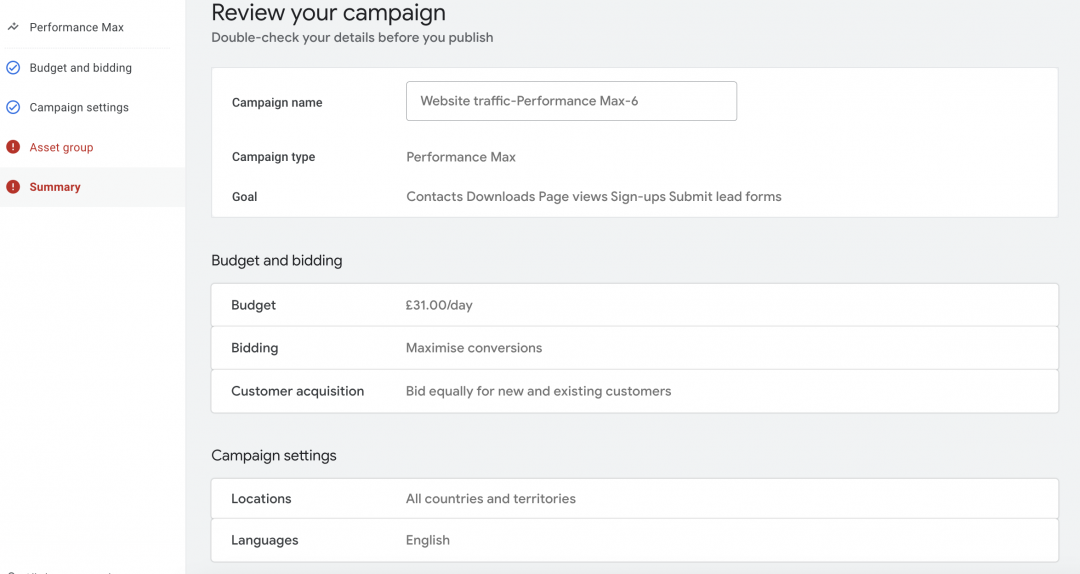Expand the Budget row showing £31.00/day
The image size is (1080, 574).
coord(634,305)
